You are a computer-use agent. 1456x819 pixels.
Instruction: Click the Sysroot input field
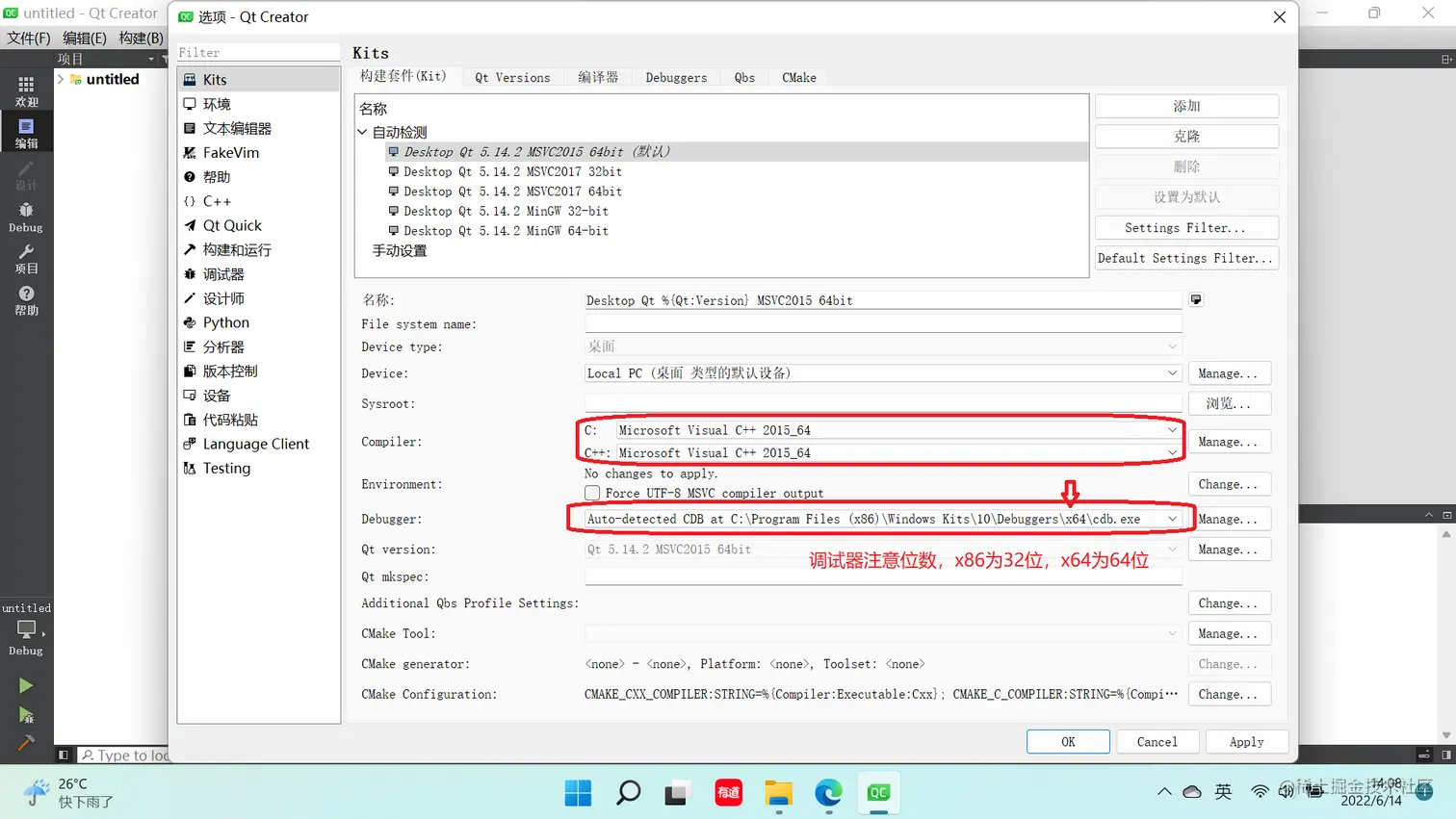[x=883, y=403]
